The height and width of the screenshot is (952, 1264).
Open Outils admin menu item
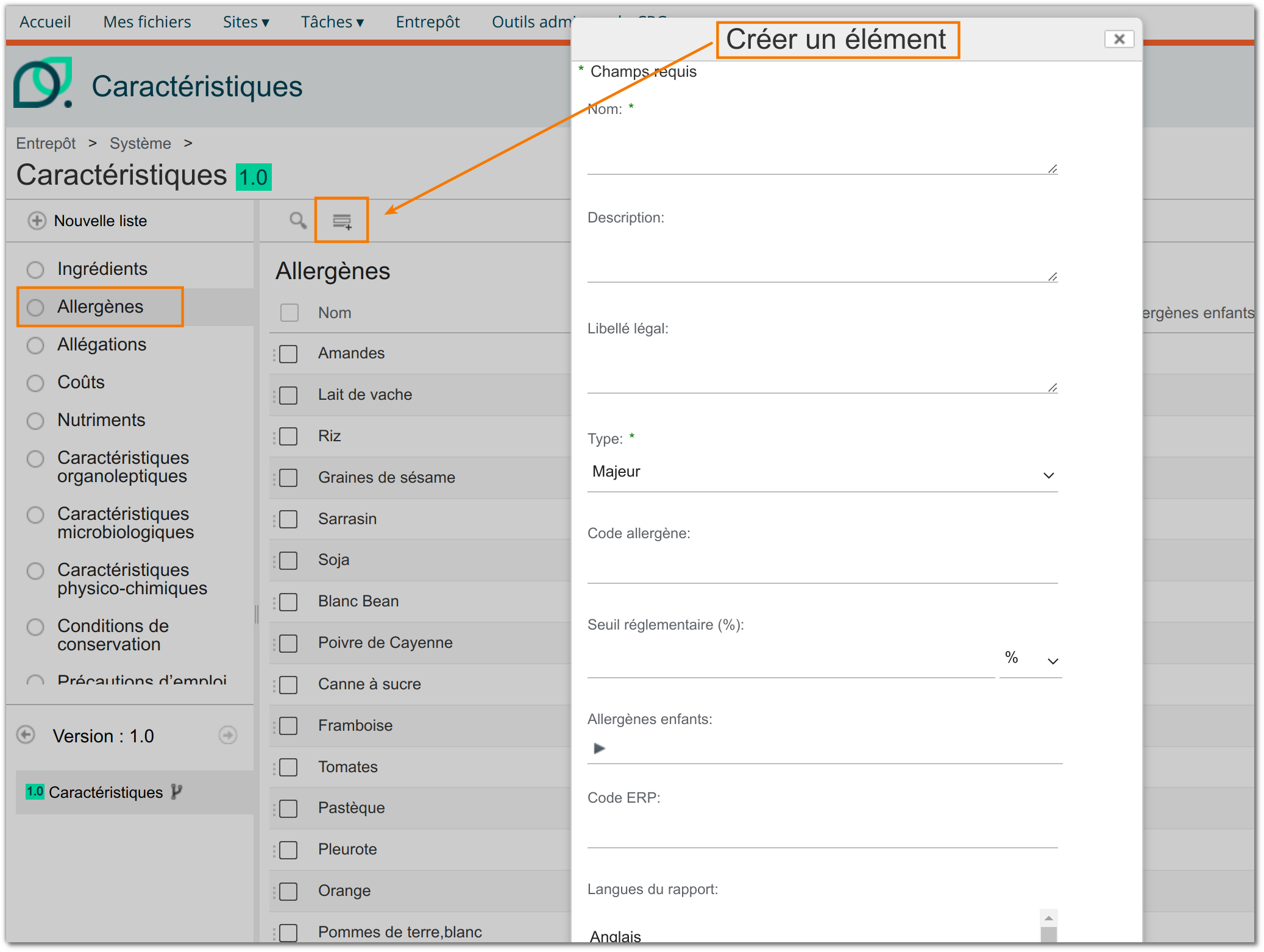click(x=531, y=22)
